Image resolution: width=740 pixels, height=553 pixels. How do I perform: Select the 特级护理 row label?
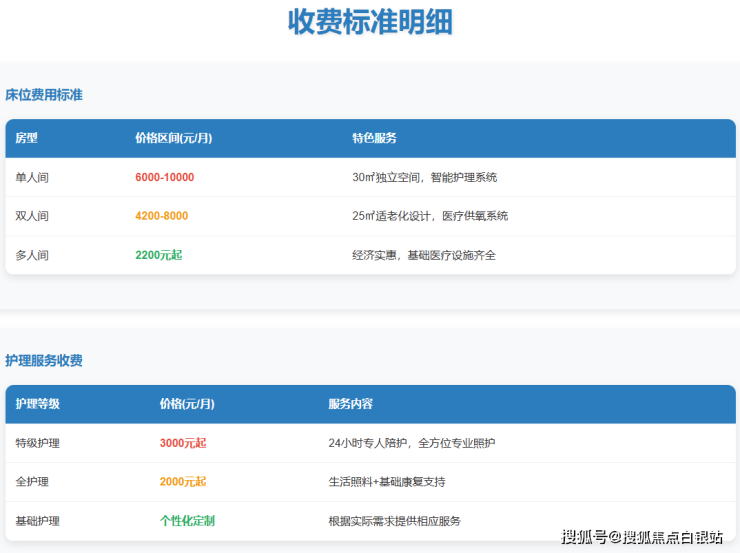point(38,443)
